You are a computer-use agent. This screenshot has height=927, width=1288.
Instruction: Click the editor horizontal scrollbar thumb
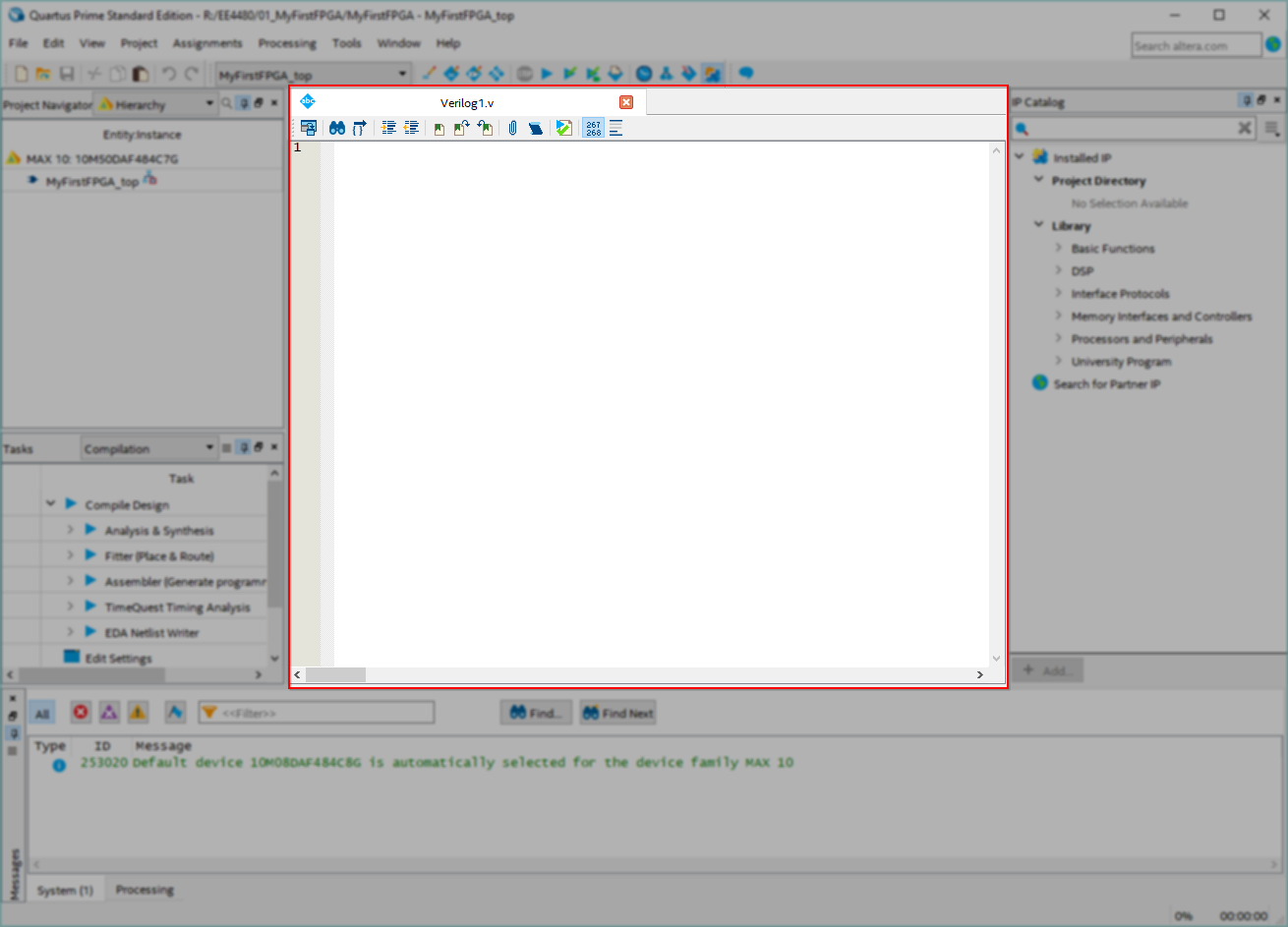coord(335,675)
